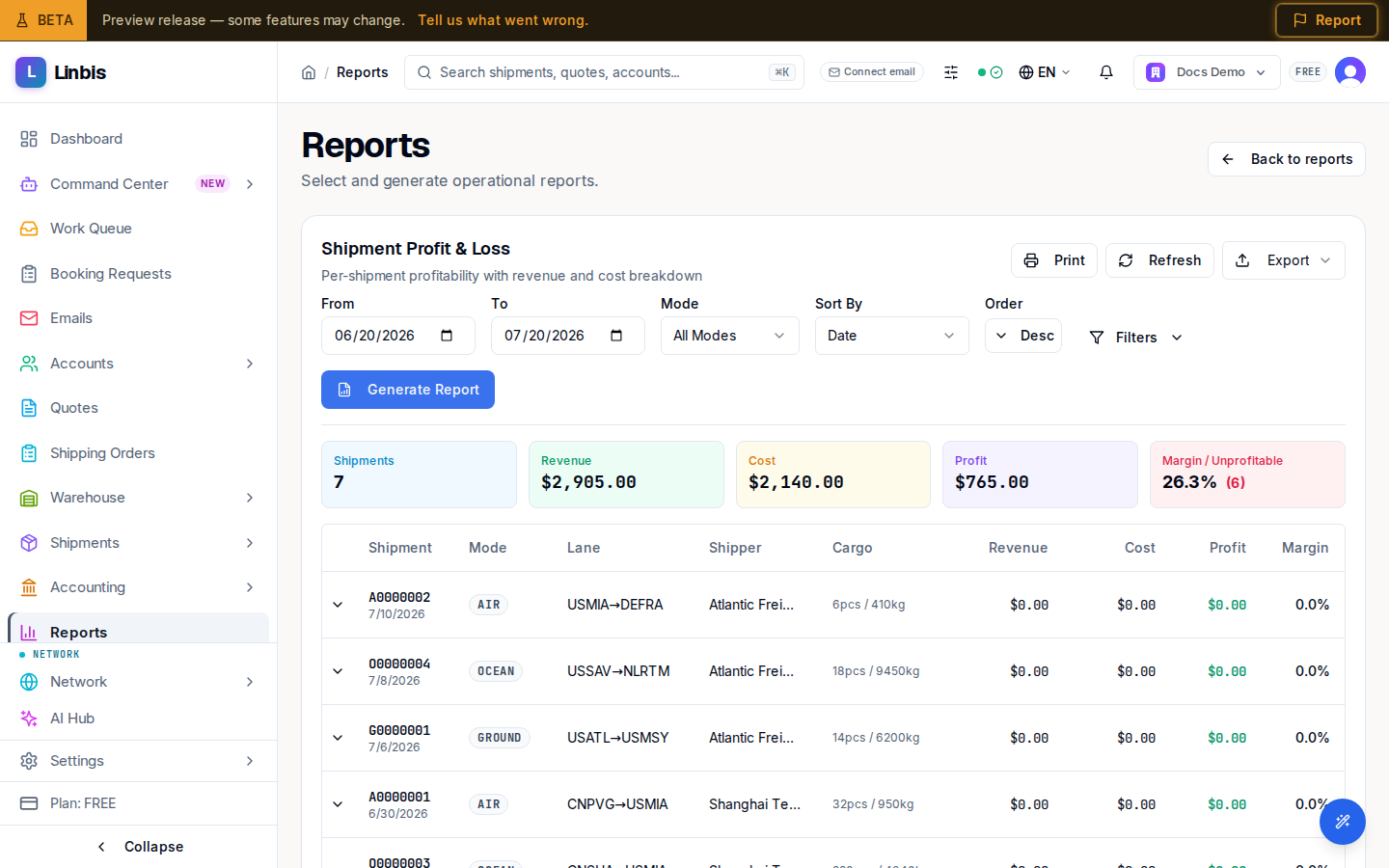1389x868 pixels.
Task: Click the Linbis logo
Action: coord(61,72)
